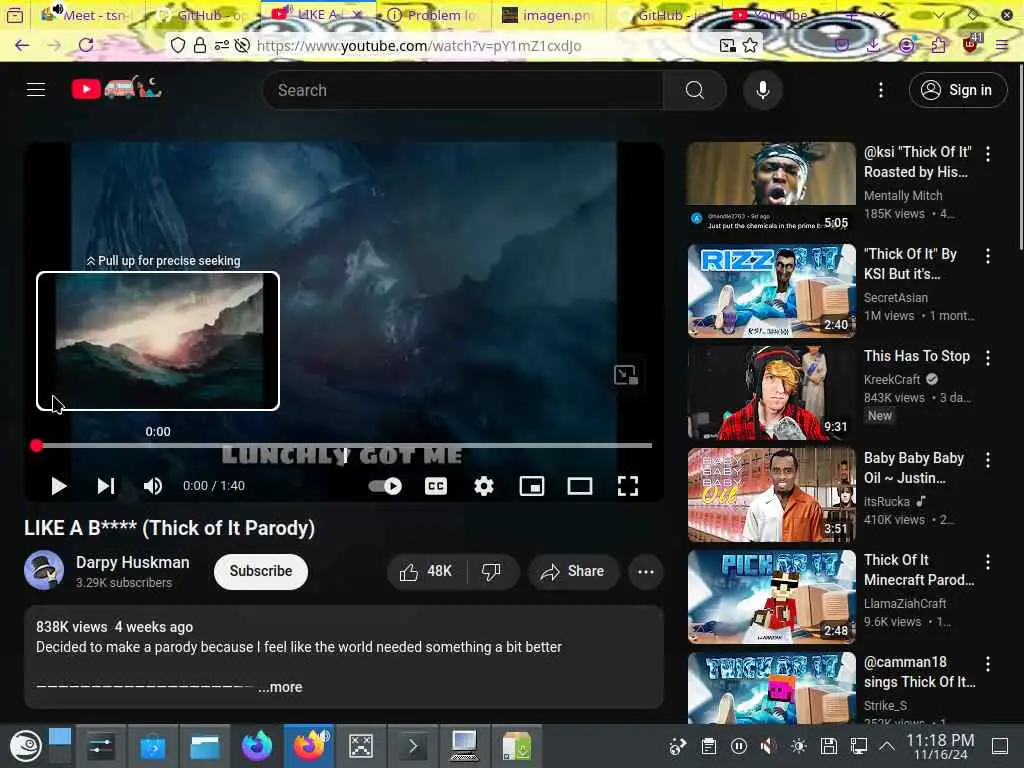Viewport: 1024px width, 768px height.
Task: Toggle closed captions with the CC button
Action: 436,486
